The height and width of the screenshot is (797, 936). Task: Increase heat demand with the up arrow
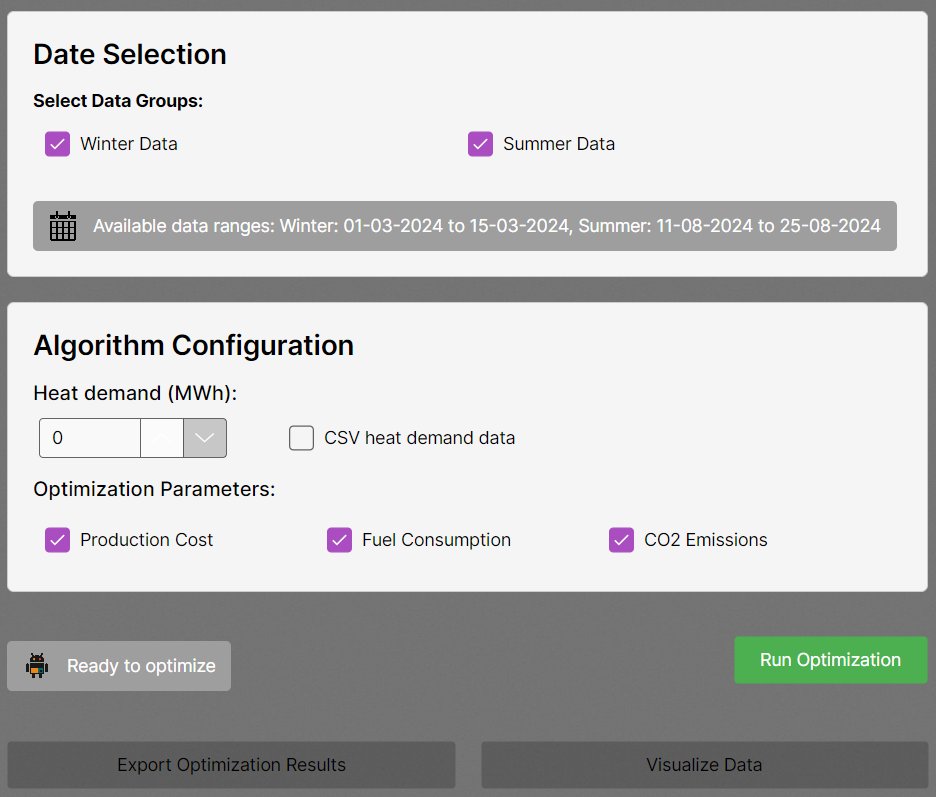[x=162, y=438]
